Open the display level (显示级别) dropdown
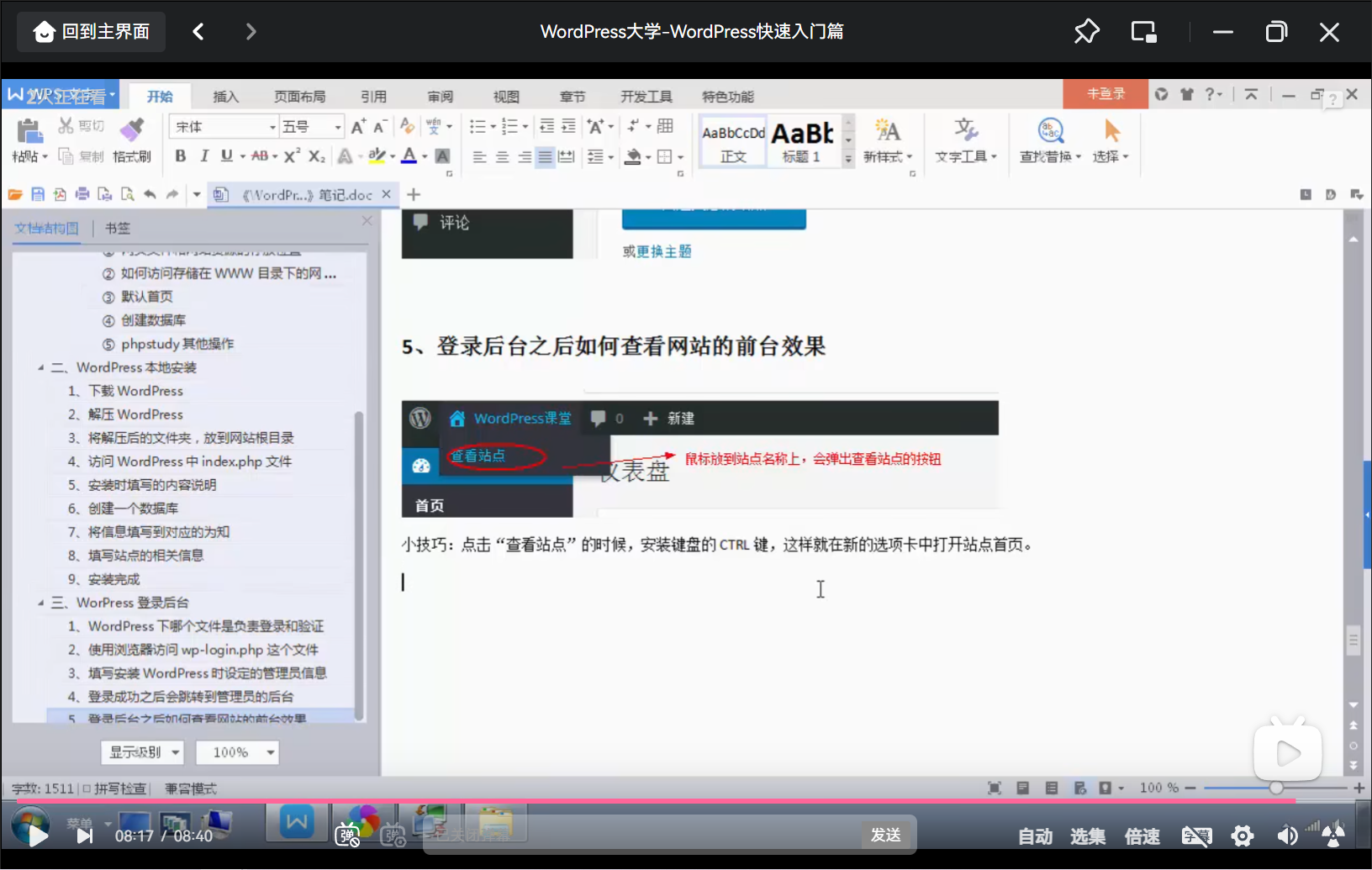1372x870 pixels. tap(142, 752)
